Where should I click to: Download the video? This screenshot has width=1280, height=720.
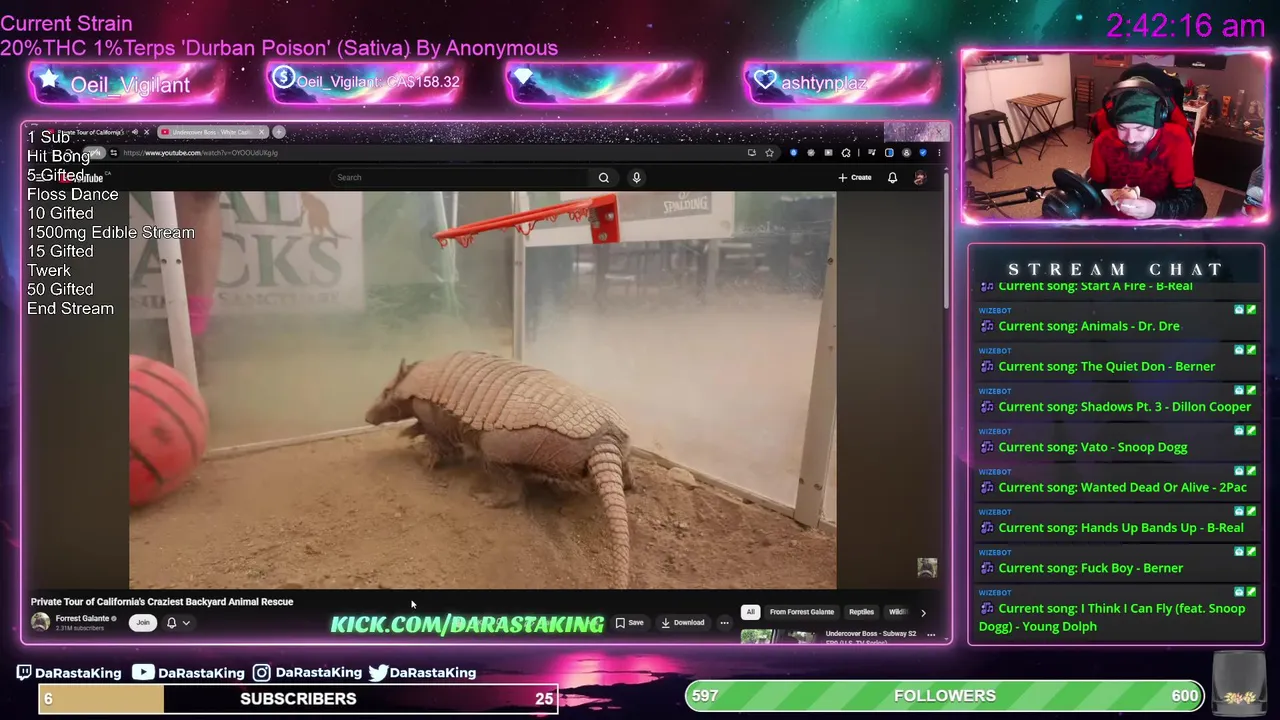pos(682,623)
